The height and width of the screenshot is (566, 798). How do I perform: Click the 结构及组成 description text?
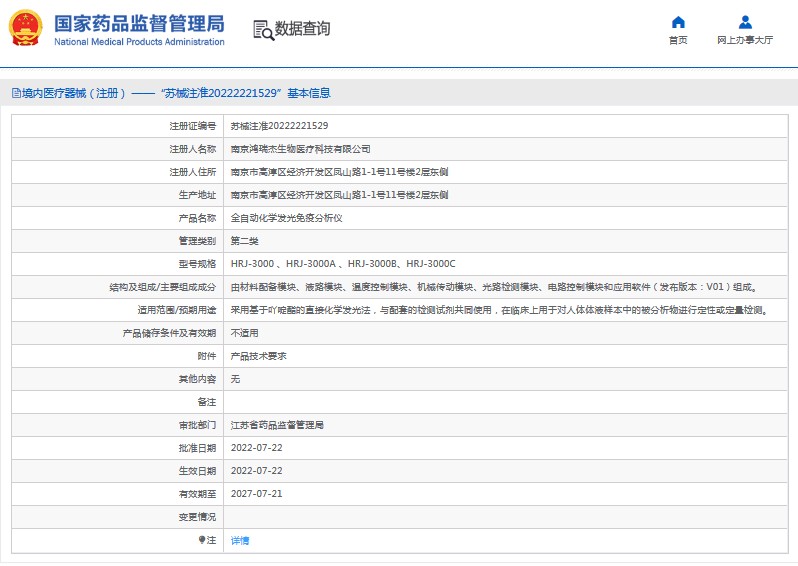(495, 287)
